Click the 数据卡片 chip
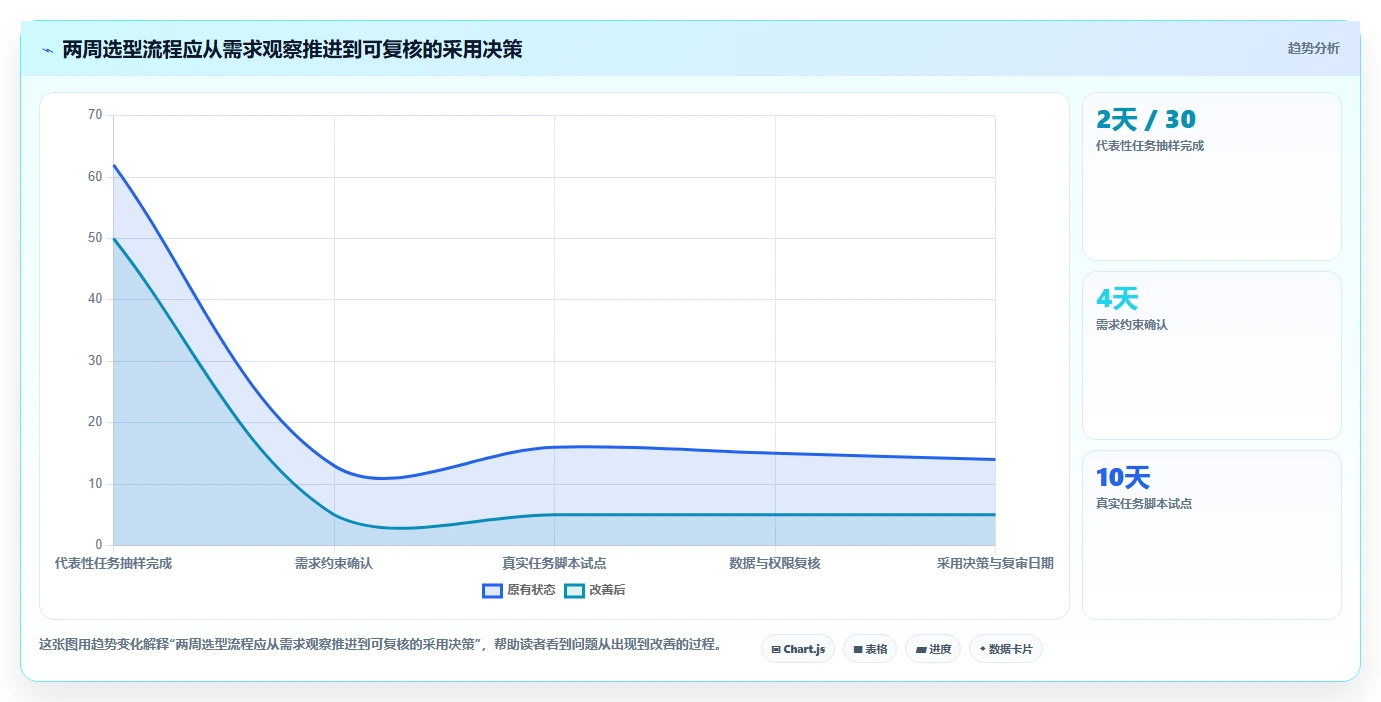 pyautogui.click(x=1006, y=649)
